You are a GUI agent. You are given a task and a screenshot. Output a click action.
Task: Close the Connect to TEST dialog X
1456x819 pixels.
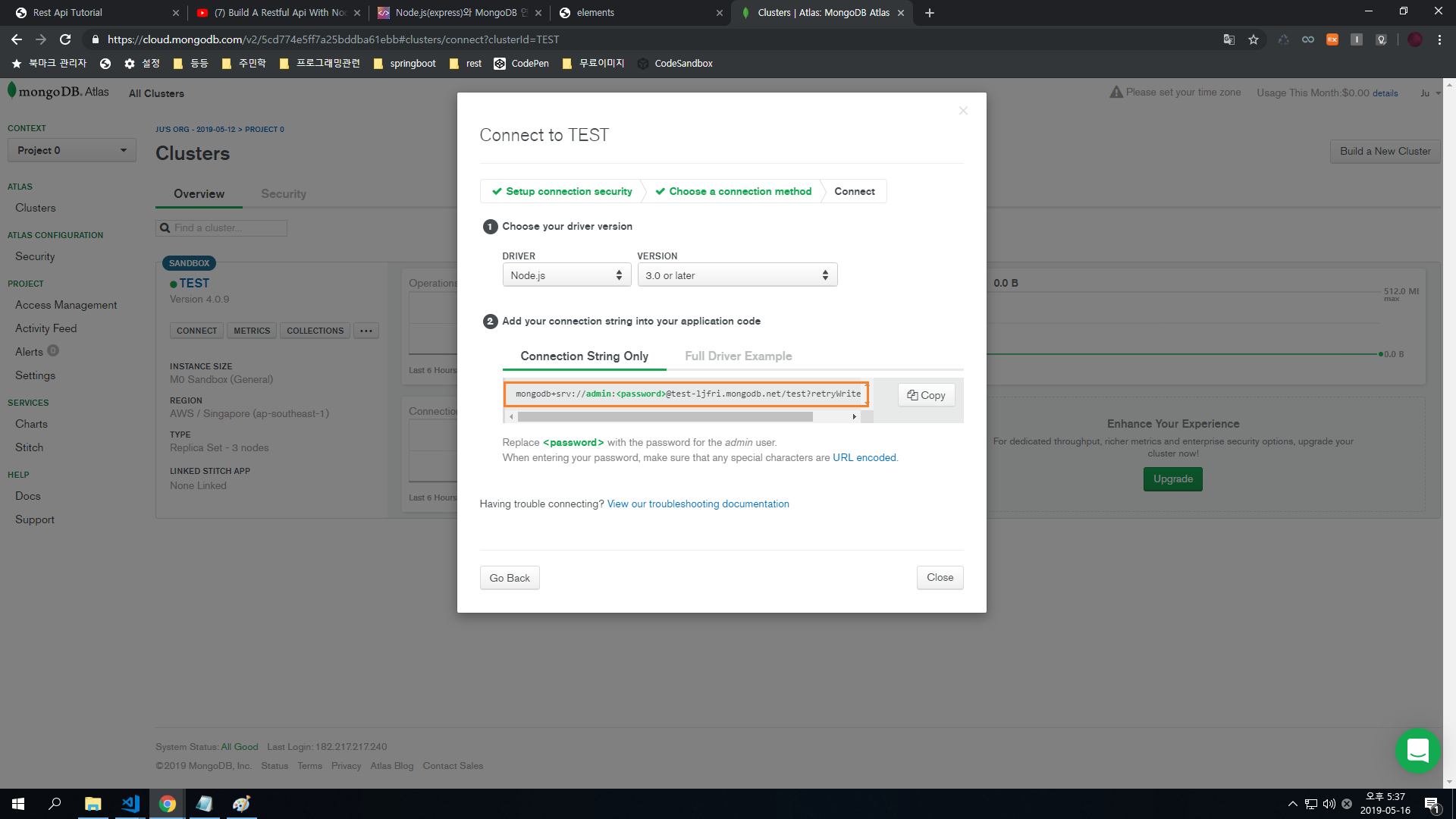point(963,111)
